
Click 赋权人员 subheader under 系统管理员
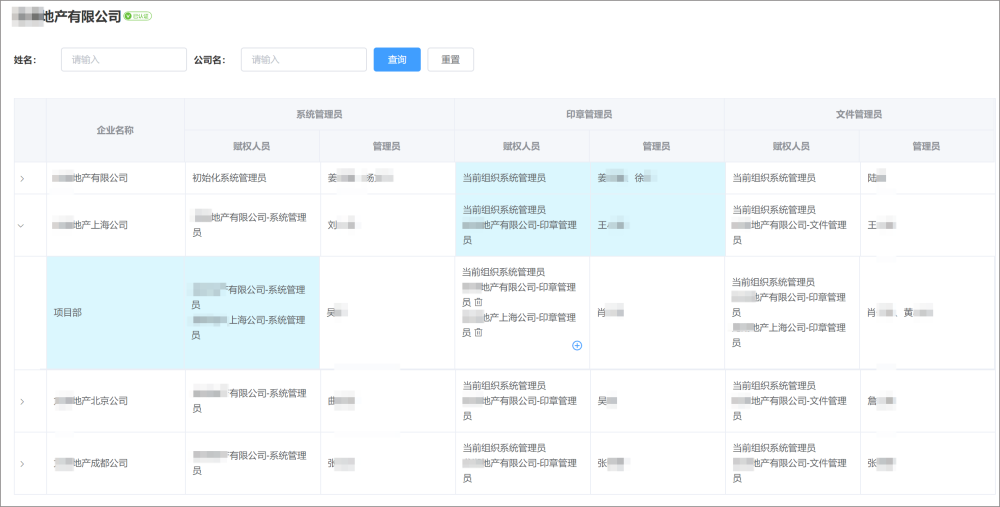click(251, 146)
